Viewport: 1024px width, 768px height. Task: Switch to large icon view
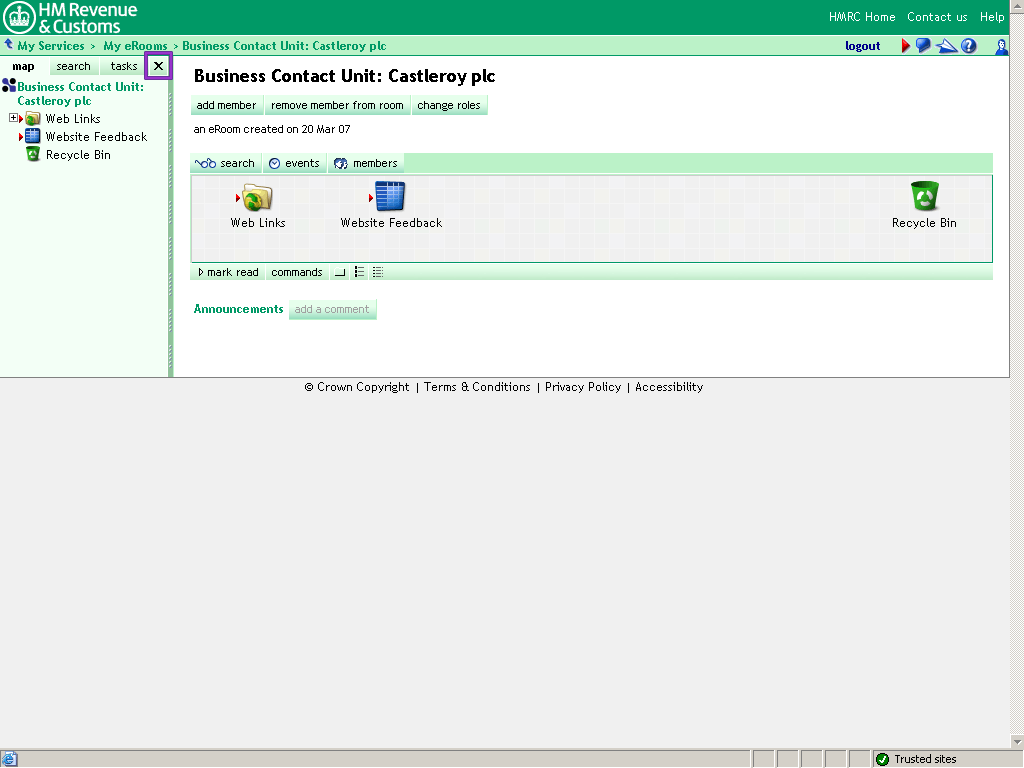coord(340,272)
